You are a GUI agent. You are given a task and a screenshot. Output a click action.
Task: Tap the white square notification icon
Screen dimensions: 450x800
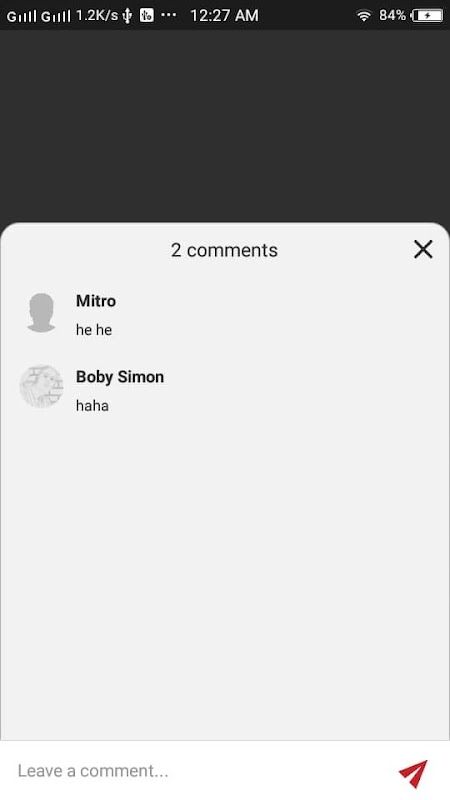(x=146, y=15)
